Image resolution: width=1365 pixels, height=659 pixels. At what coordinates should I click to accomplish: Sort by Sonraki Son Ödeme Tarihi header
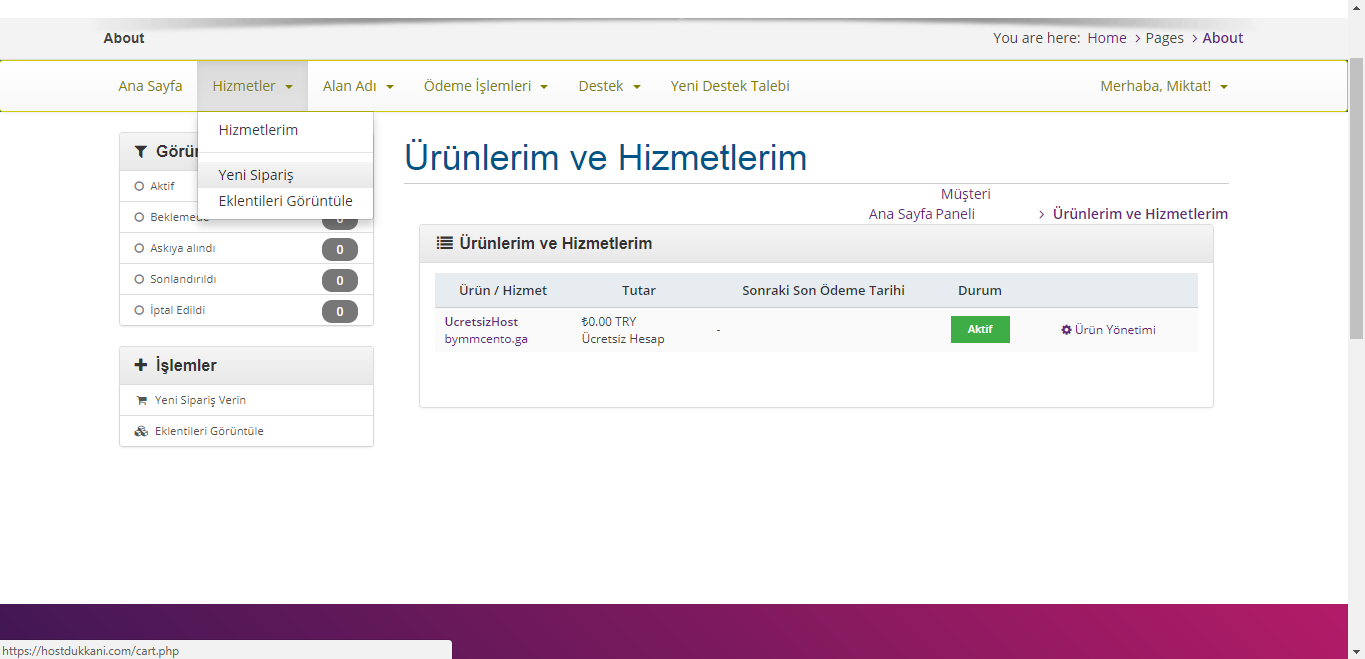pos(823,291)
